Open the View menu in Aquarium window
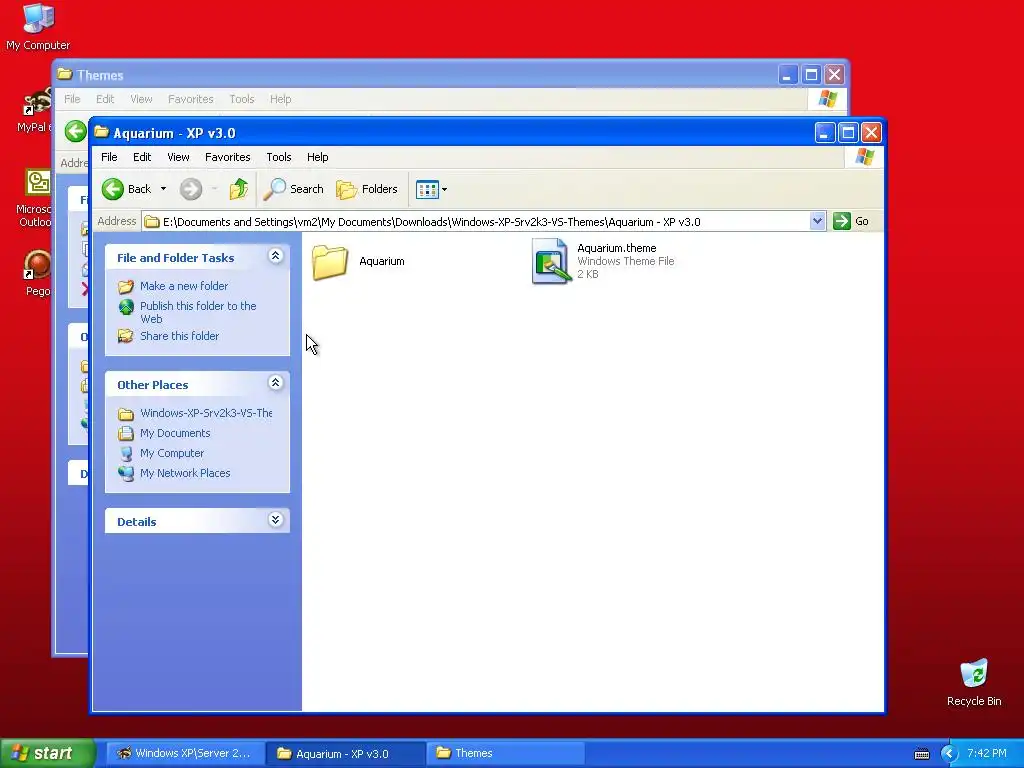 tap(178, 157)
